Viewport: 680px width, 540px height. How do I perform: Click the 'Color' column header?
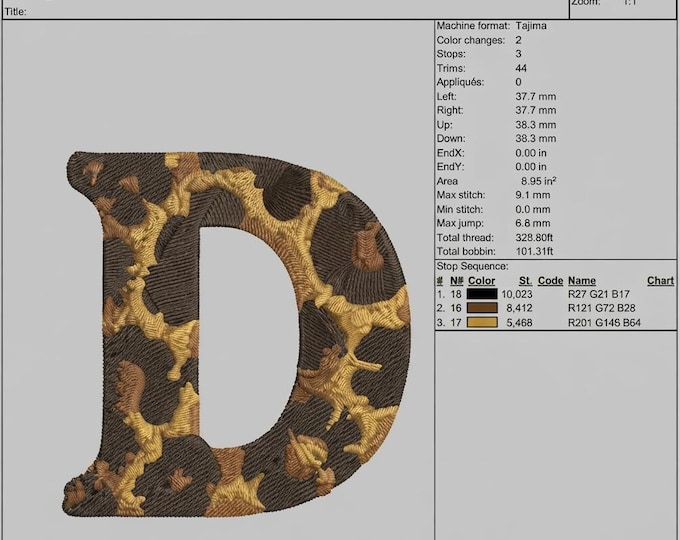(x=481, y=281)
